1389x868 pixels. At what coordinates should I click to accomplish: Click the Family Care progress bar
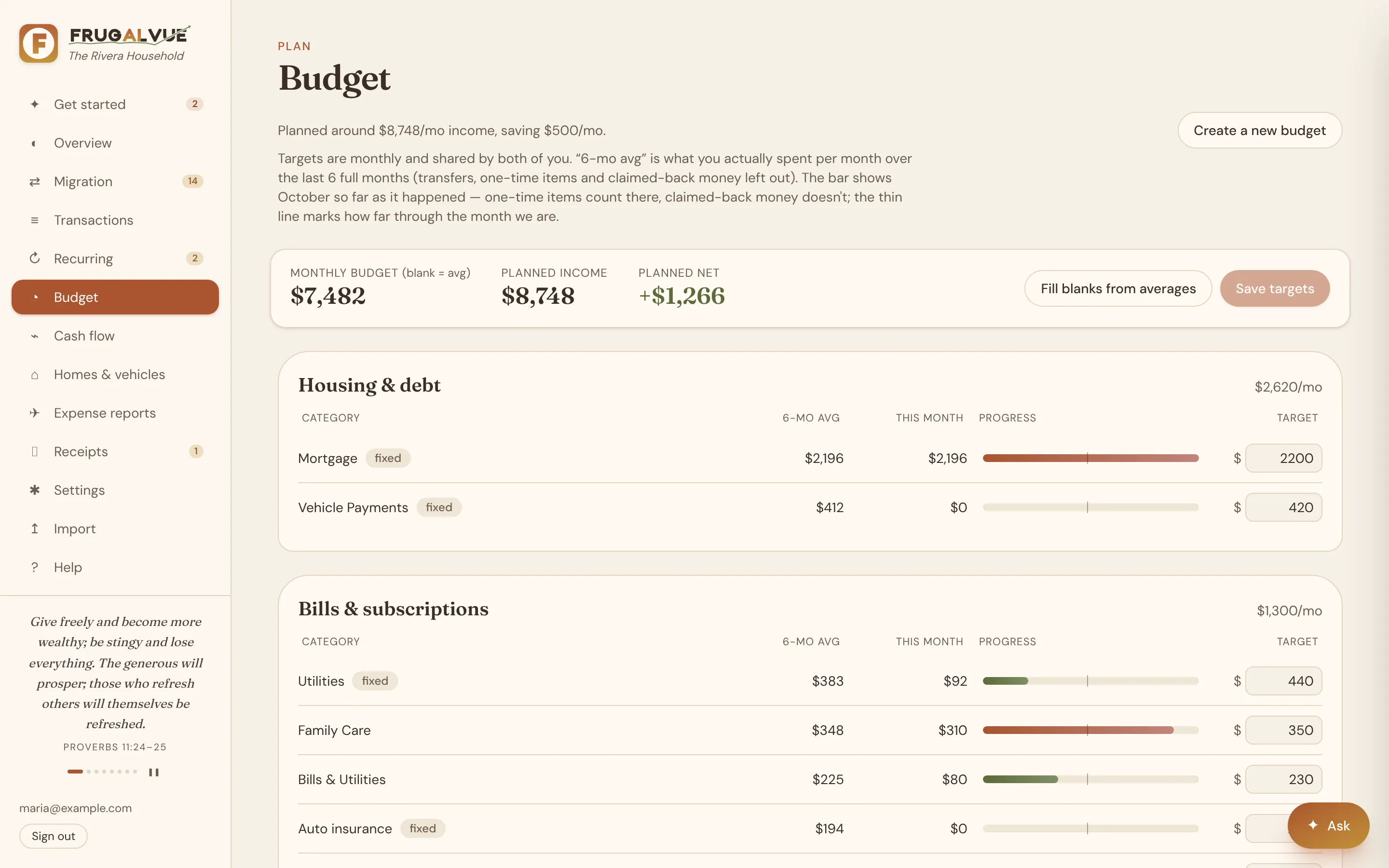(x=1090, y=730)
